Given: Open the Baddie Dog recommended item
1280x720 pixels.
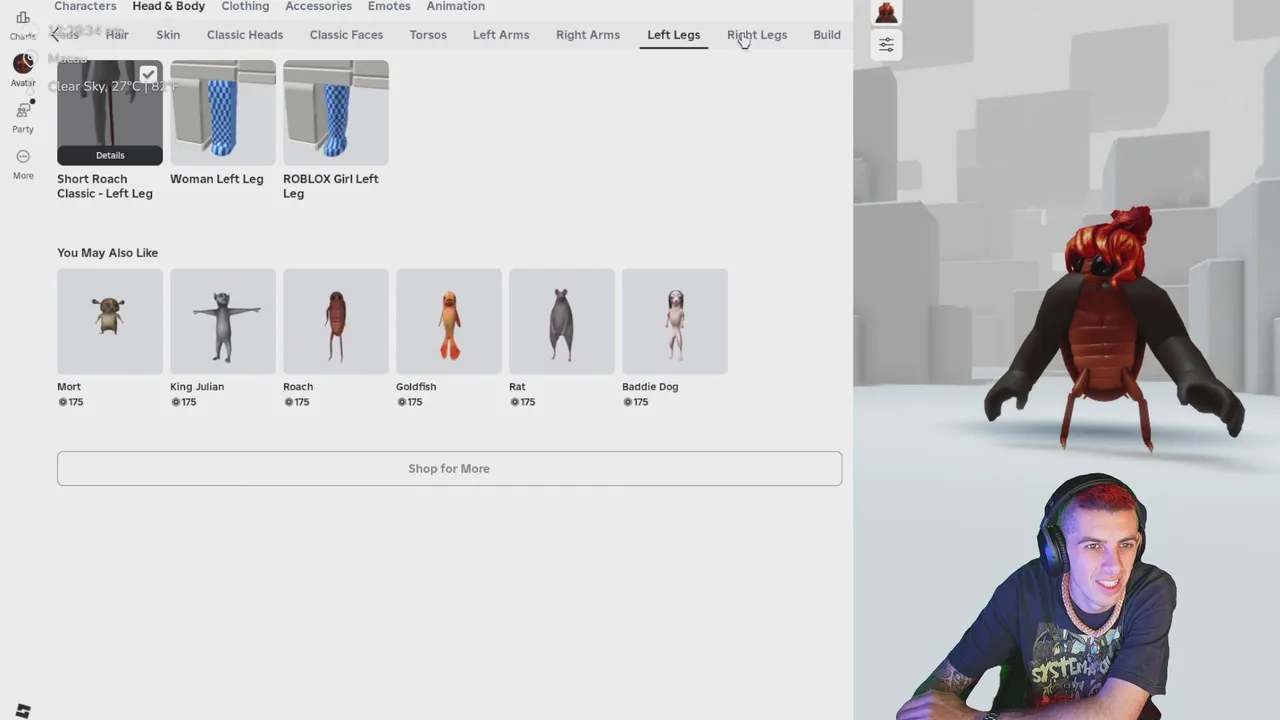Looking at the screenshot, I should pyautogui.click(x=675, y=321).
